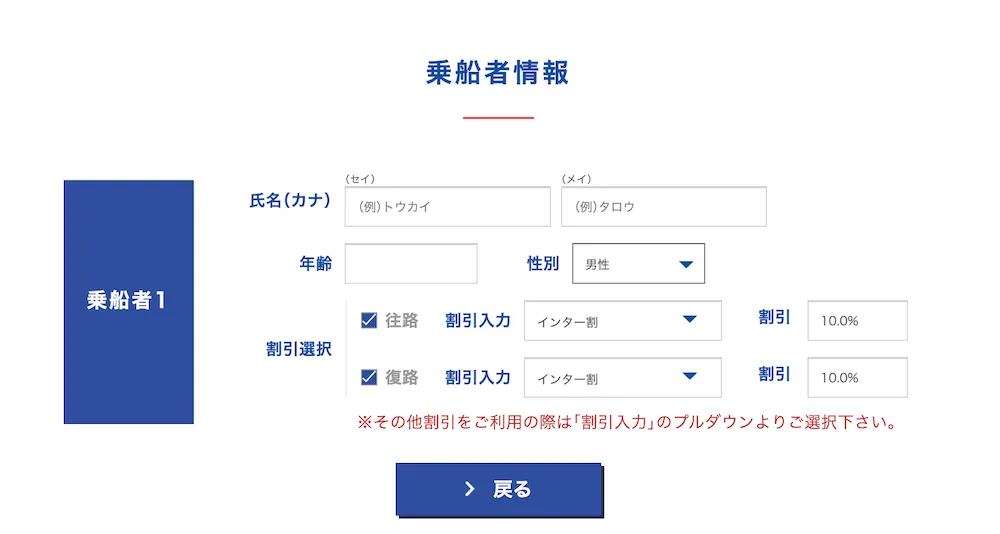Click the 性別 dropdown arrow icon
Viewport: 1000px width, 534px height.
tap(686, 264)
